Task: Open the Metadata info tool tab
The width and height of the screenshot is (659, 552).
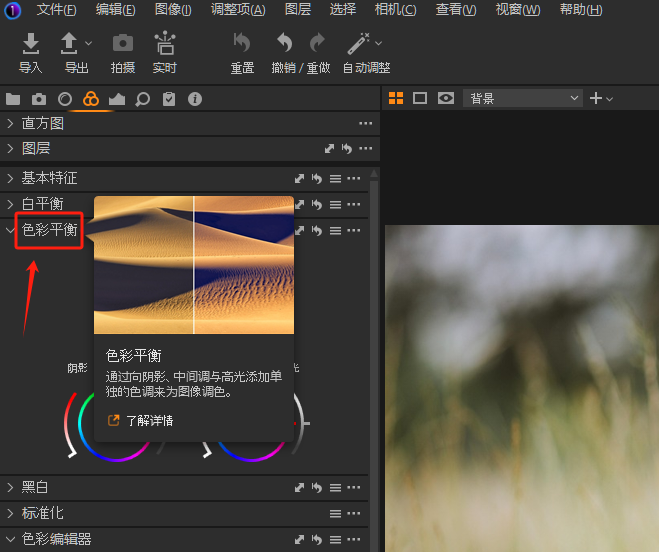Action: (195, 99)
